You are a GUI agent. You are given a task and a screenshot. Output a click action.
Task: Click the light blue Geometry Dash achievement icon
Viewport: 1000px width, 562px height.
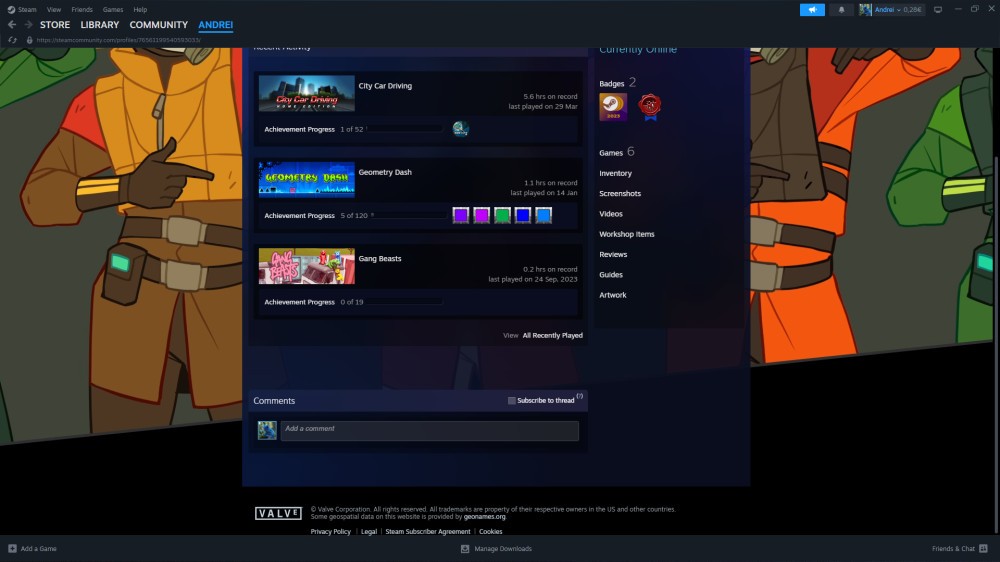click(543, 215)
